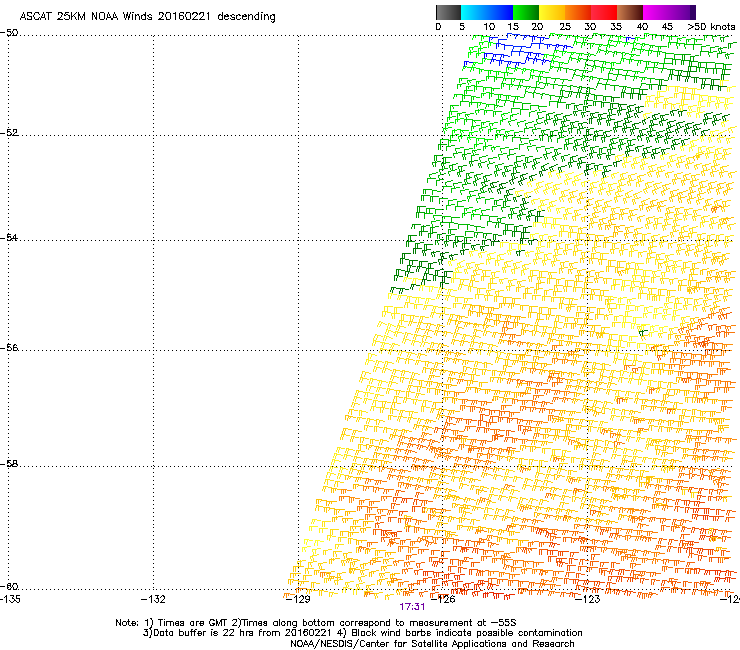Click the -123 longitude axis label
The image size is (740, 650).
(x=588, y=599)
